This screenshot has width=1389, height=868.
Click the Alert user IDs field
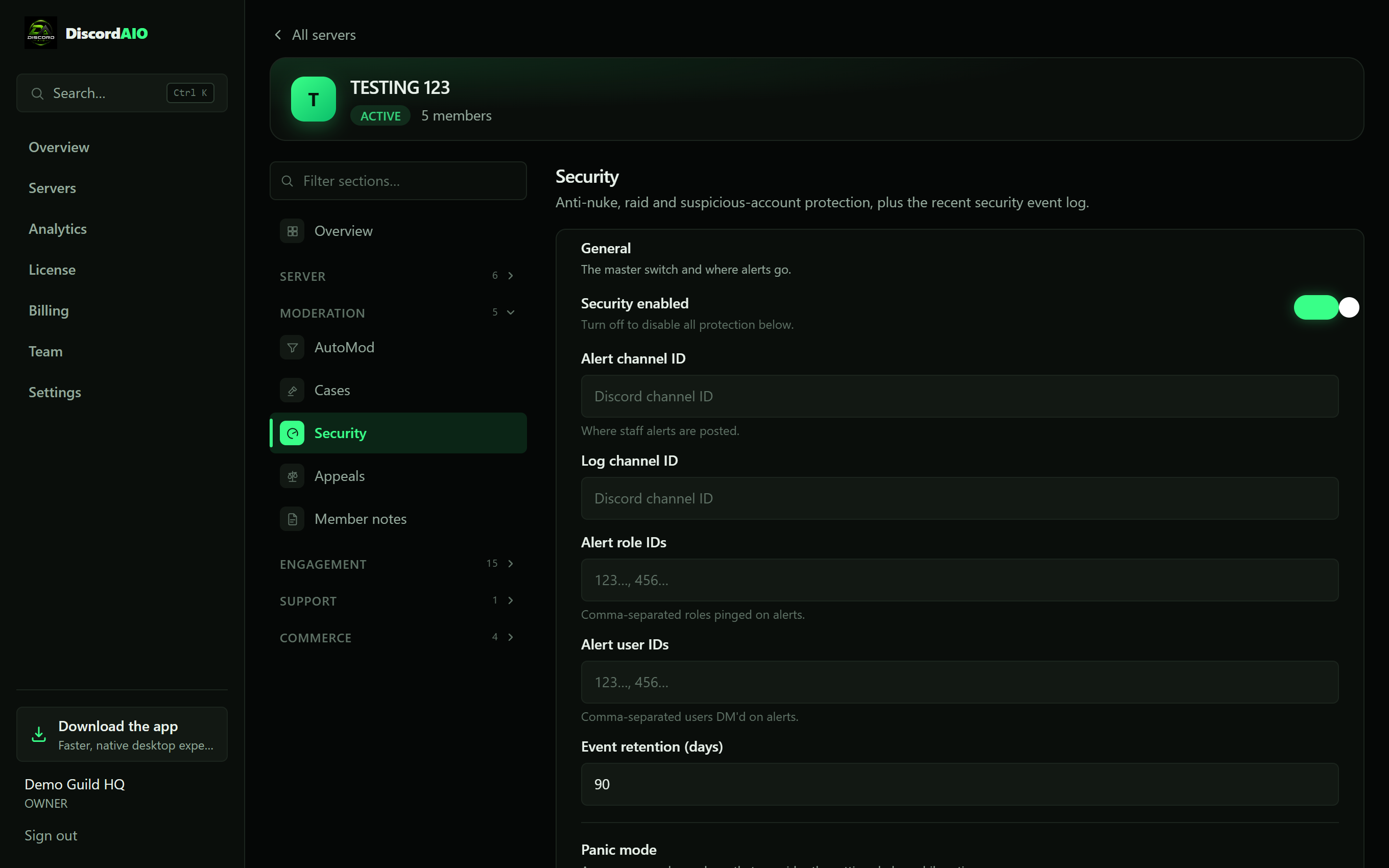click(x=960, y=683)
